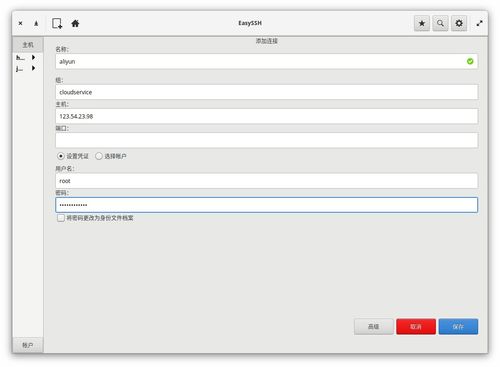Select the 'h...' item in the host list
The image size is (500, 367).
click(x=20, y=58)
